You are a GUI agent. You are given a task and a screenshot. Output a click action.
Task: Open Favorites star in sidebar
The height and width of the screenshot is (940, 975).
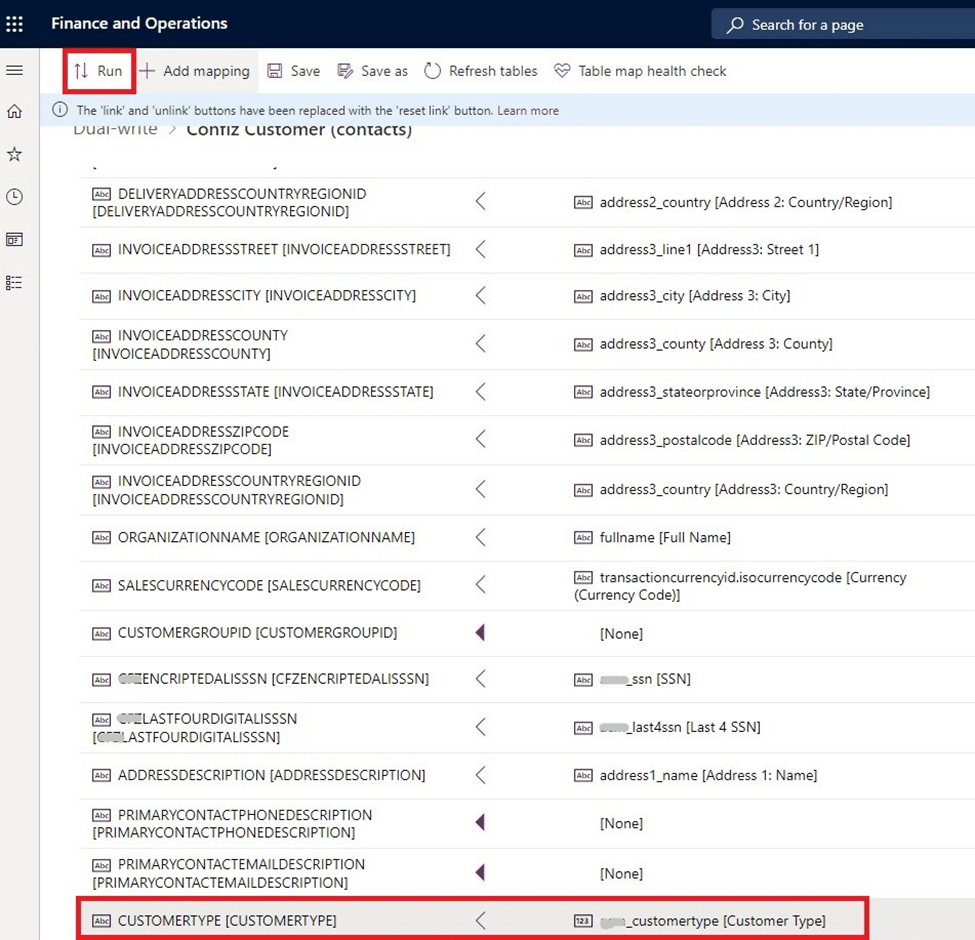click(14, 154)
